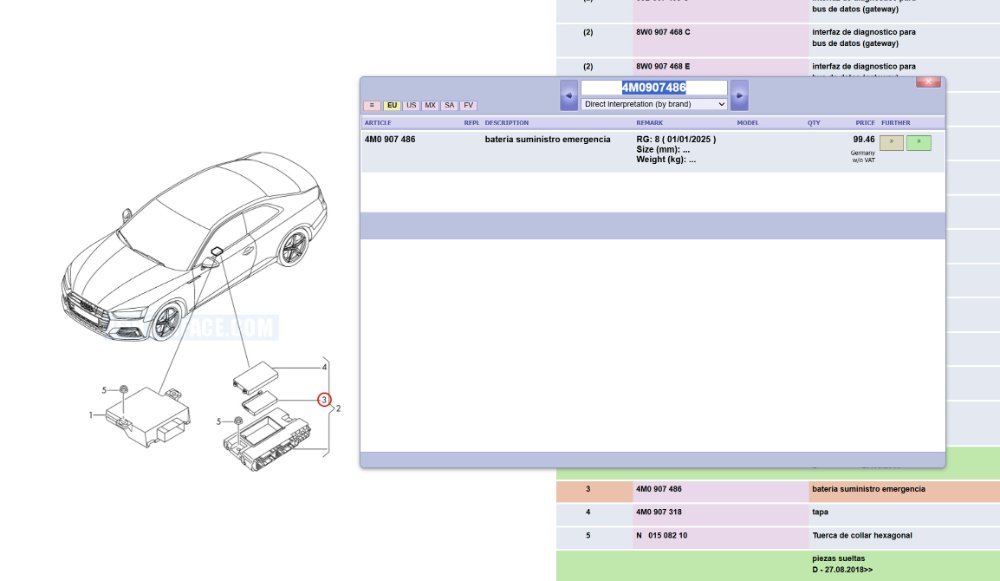The image size is (1000, 581).
Task: Select the SA market toggle
Action: pyautogui.click(x=449, y=105)
